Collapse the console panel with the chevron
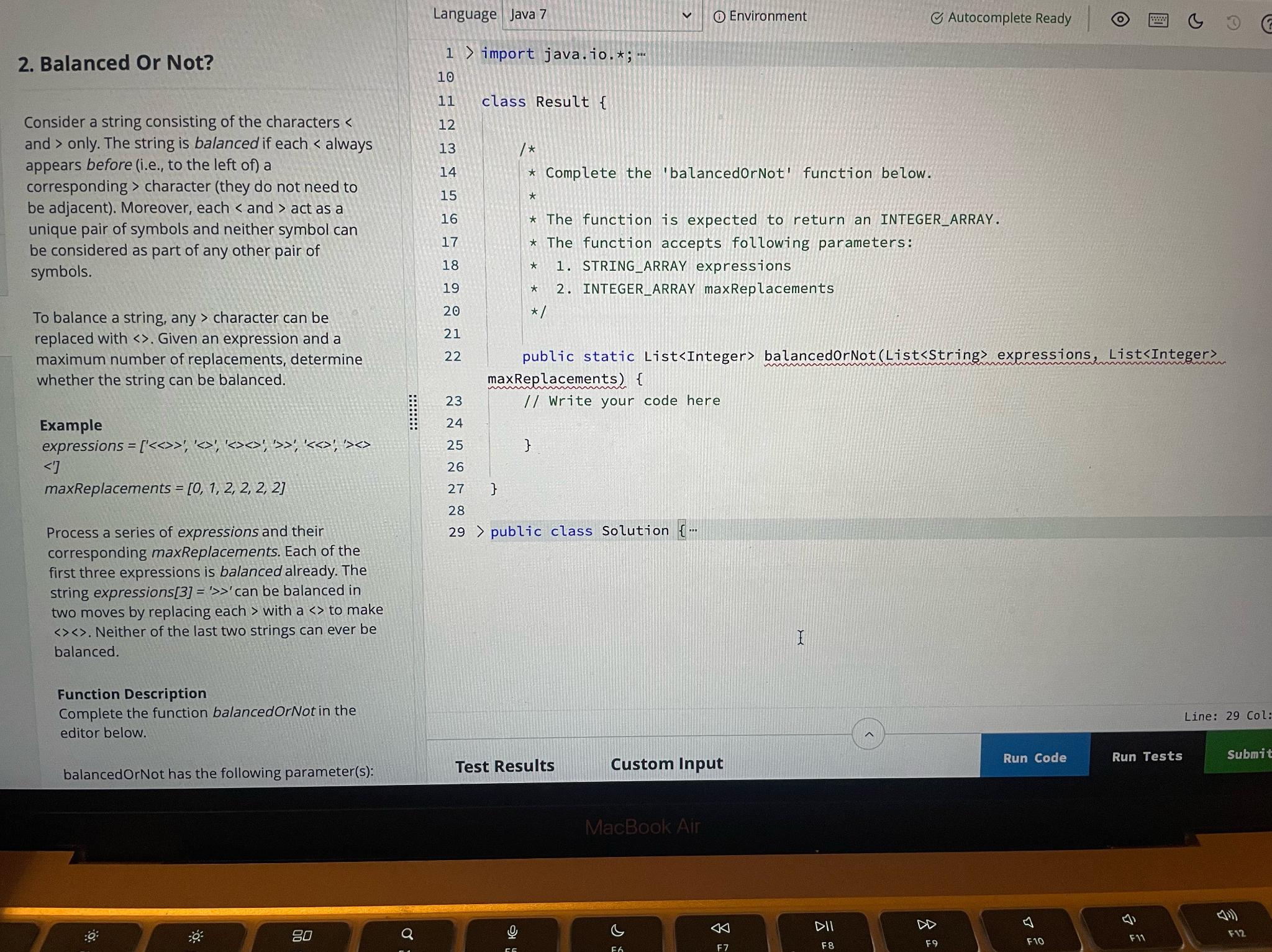The width and height of the screenshot is (1272, 952). click(x=868, y=735)
